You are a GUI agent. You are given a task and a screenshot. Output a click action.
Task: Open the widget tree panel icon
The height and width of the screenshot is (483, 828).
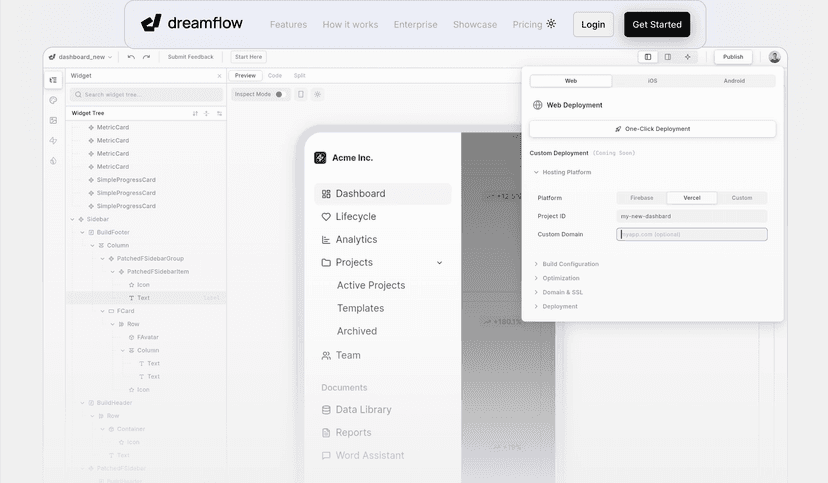click(53, 80)
